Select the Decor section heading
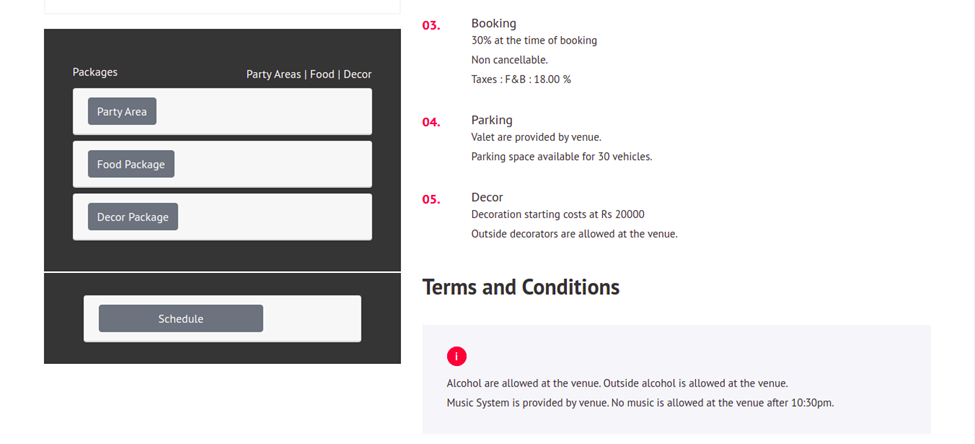This screenshot has height=444, width=975. 488,198
